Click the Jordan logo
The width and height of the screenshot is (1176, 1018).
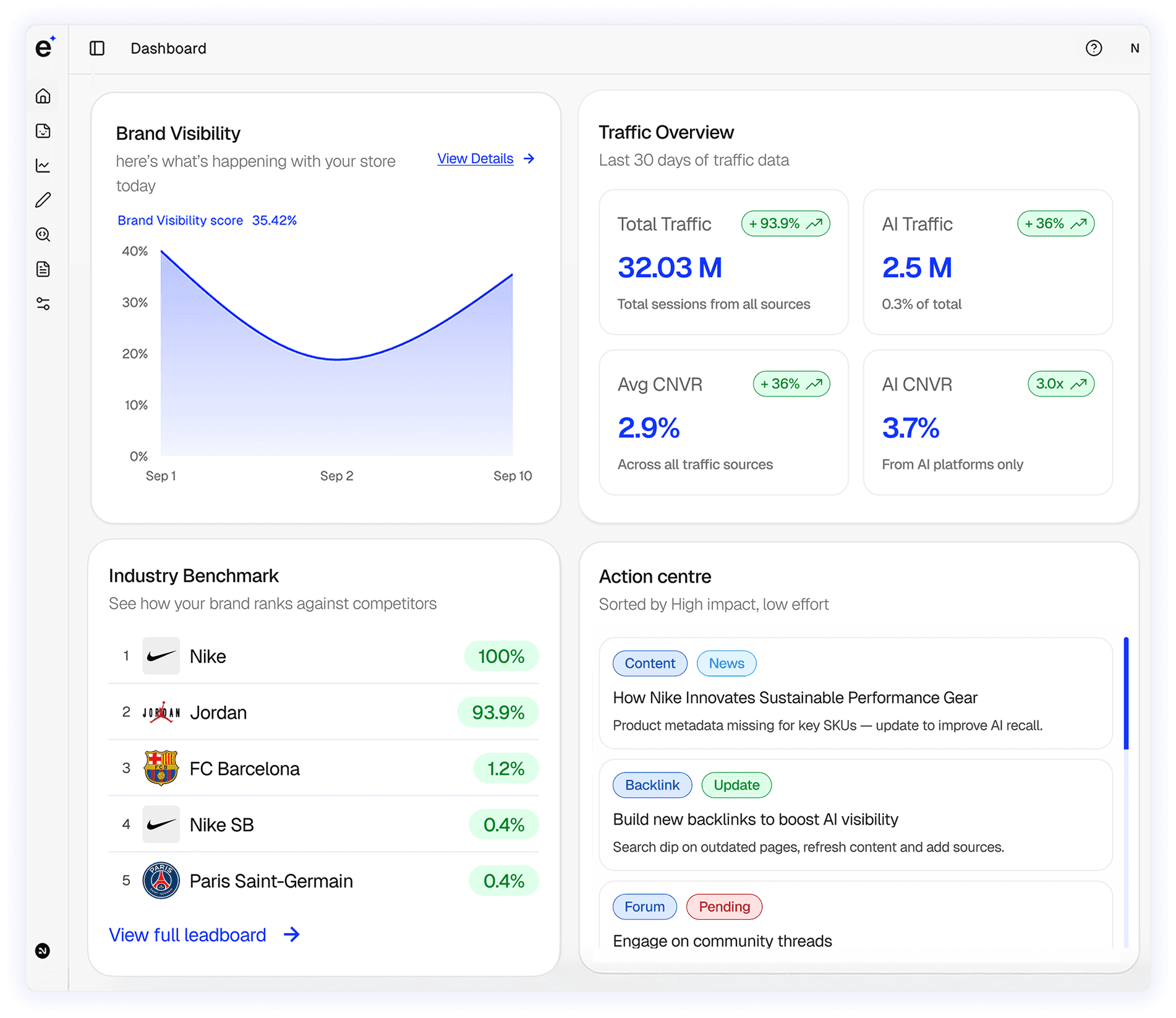161,712
